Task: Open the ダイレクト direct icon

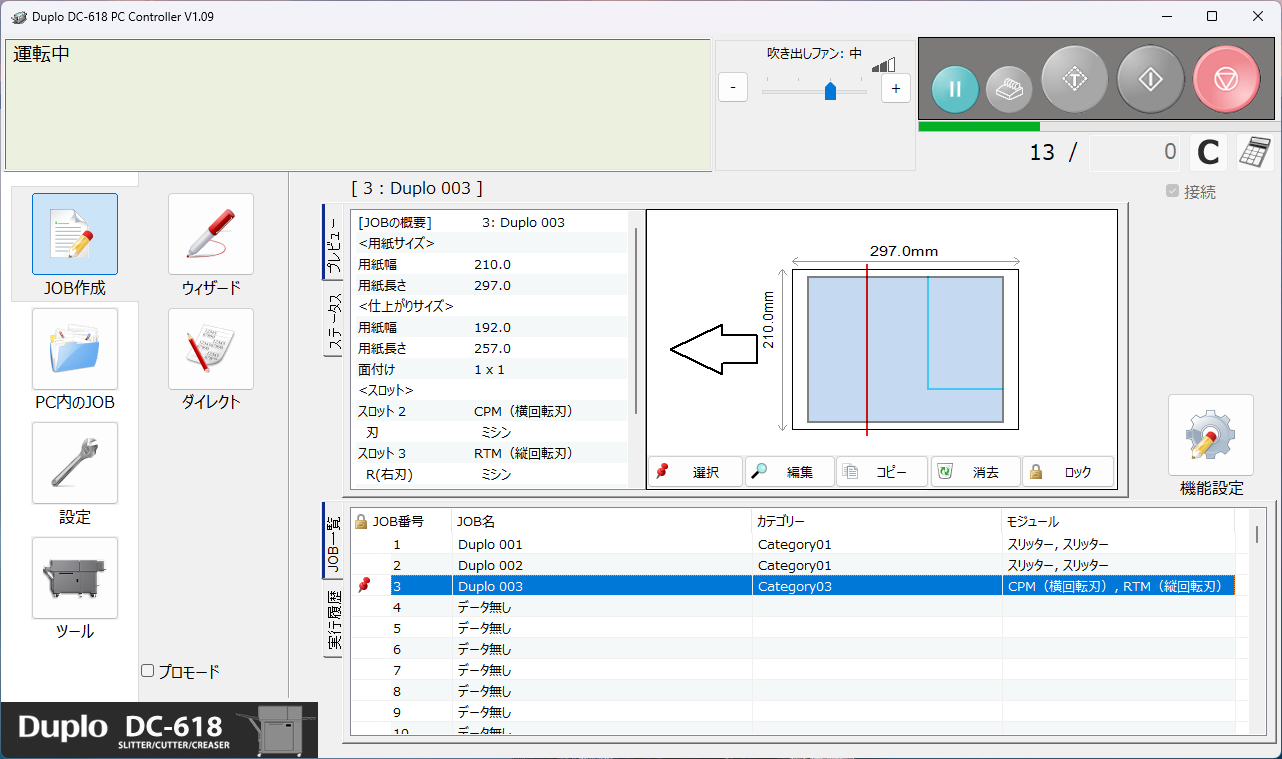Action: [211, 349]
